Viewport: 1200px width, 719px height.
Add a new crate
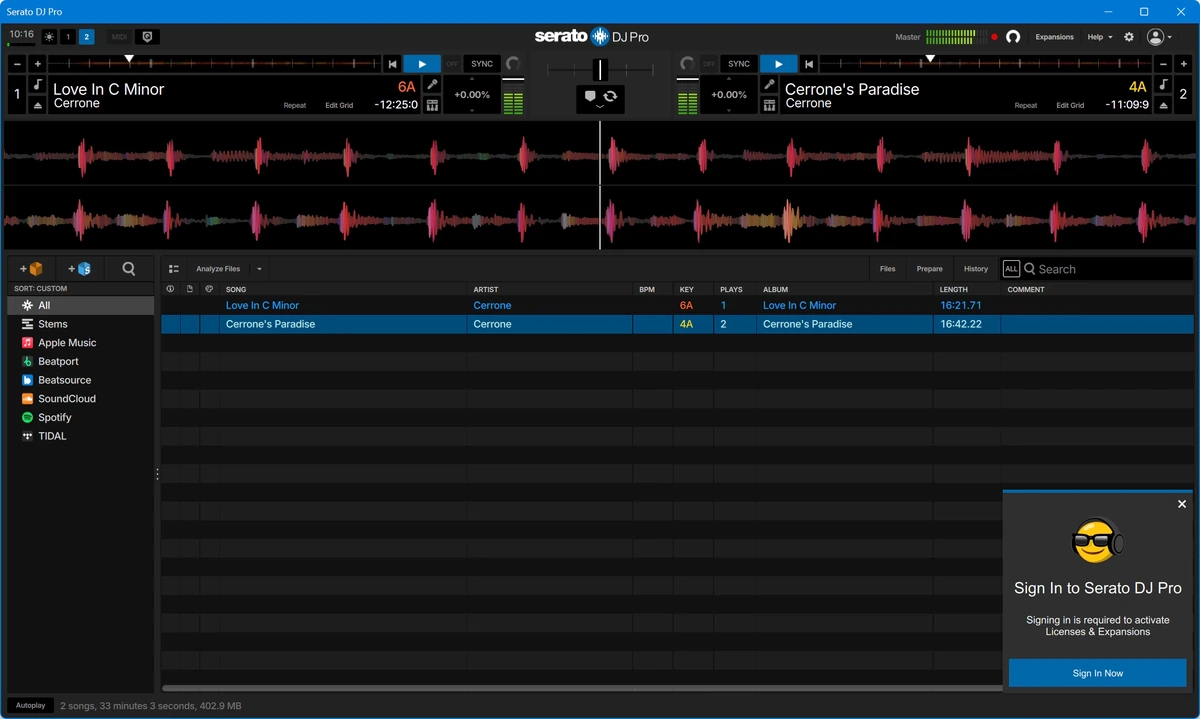coord(31,269)
